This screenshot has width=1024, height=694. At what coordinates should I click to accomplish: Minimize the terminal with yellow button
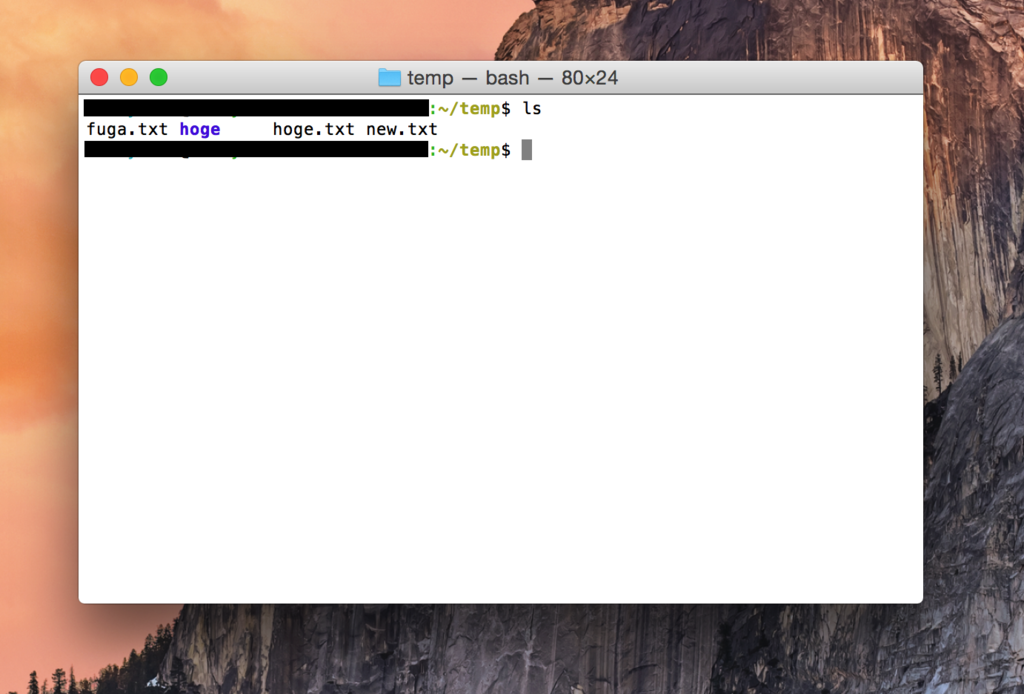coord(129,78)
